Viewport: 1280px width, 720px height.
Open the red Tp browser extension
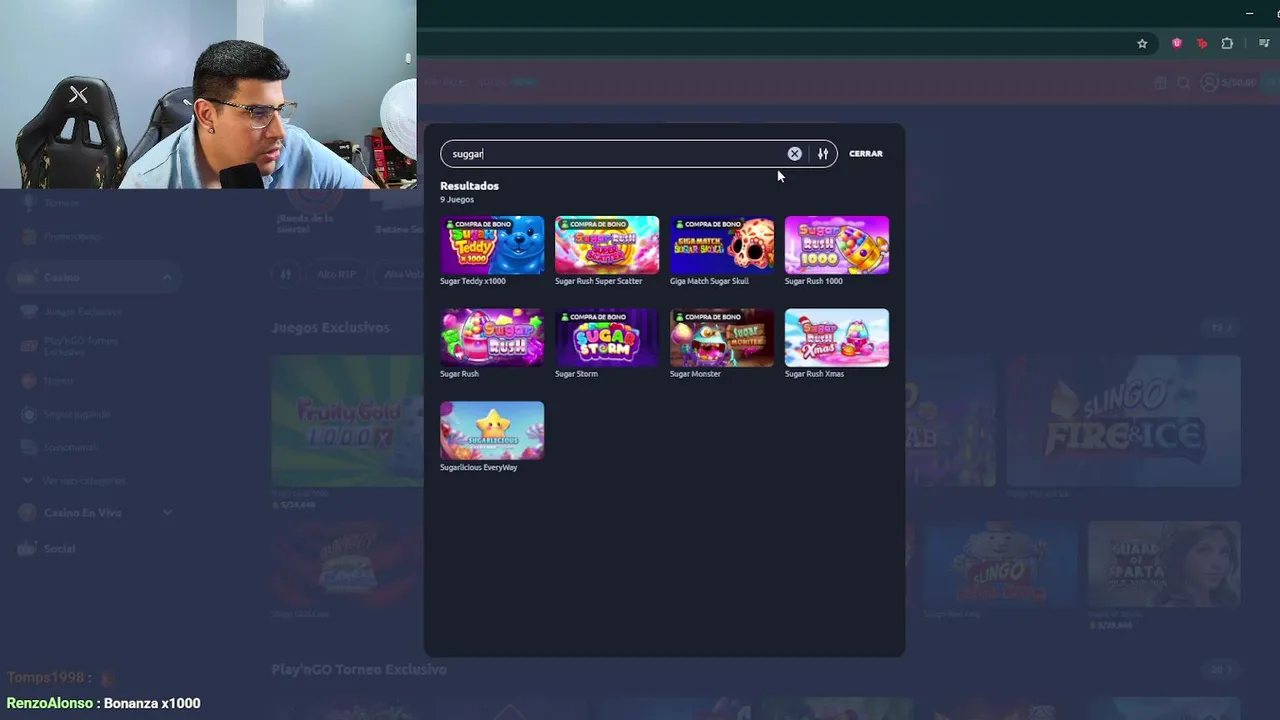1201,44
